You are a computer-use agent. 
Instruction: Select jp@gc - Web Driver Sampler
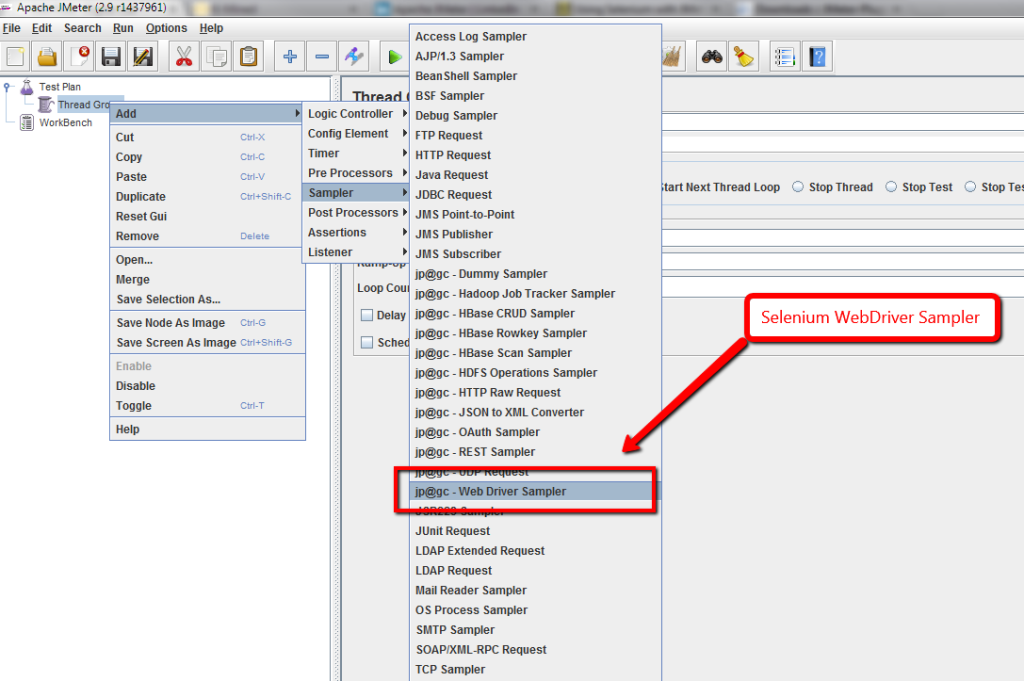tap(535, 491)
